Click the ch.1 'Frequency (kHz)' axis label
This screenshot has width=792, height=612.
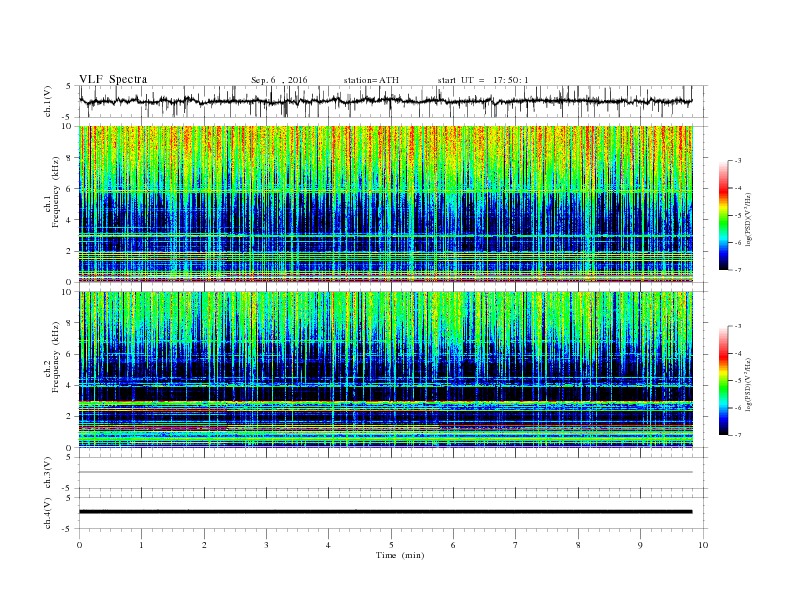tap(55, 192)
